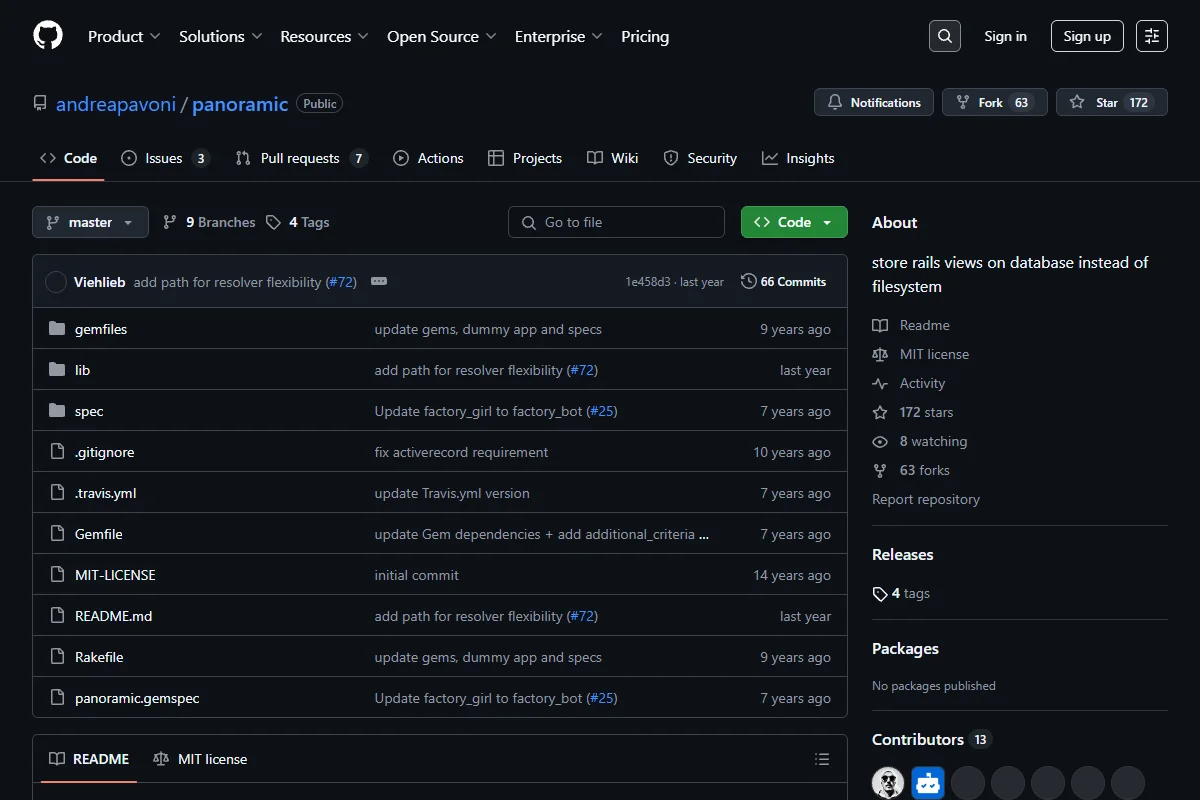Star the panoramic repository
This screenshot has height=800, width=1200.
coord(1112,102)
